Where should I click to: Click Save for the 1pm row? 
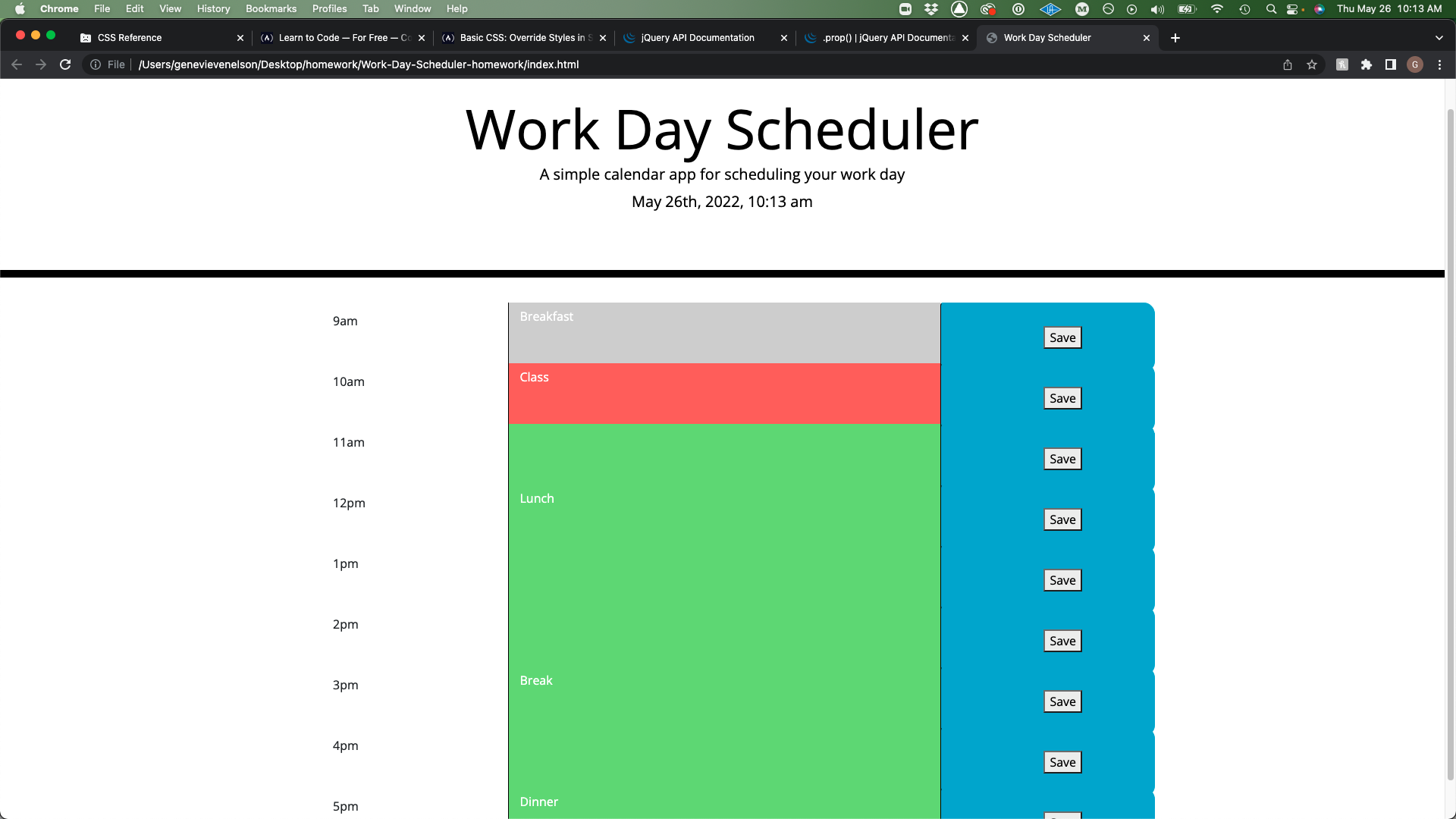(x=1062, y=581)
